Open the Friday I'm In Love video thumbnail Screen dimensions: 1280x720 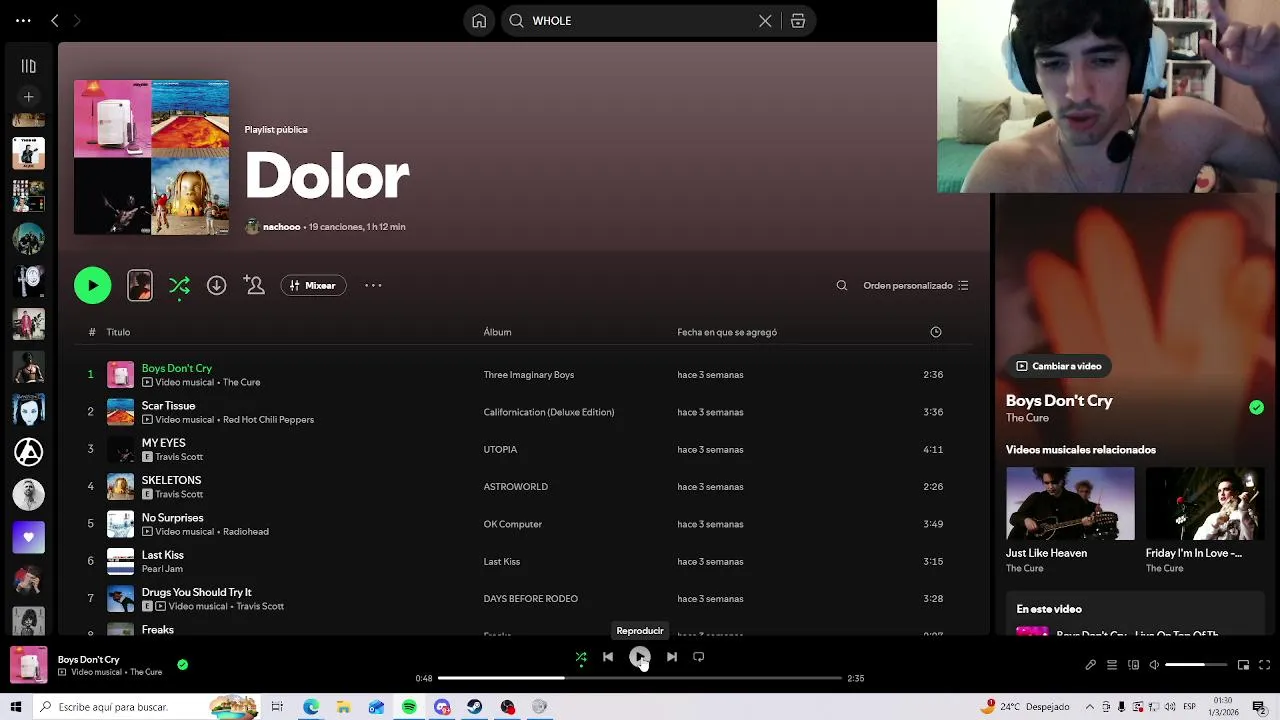coord(1204,504)
